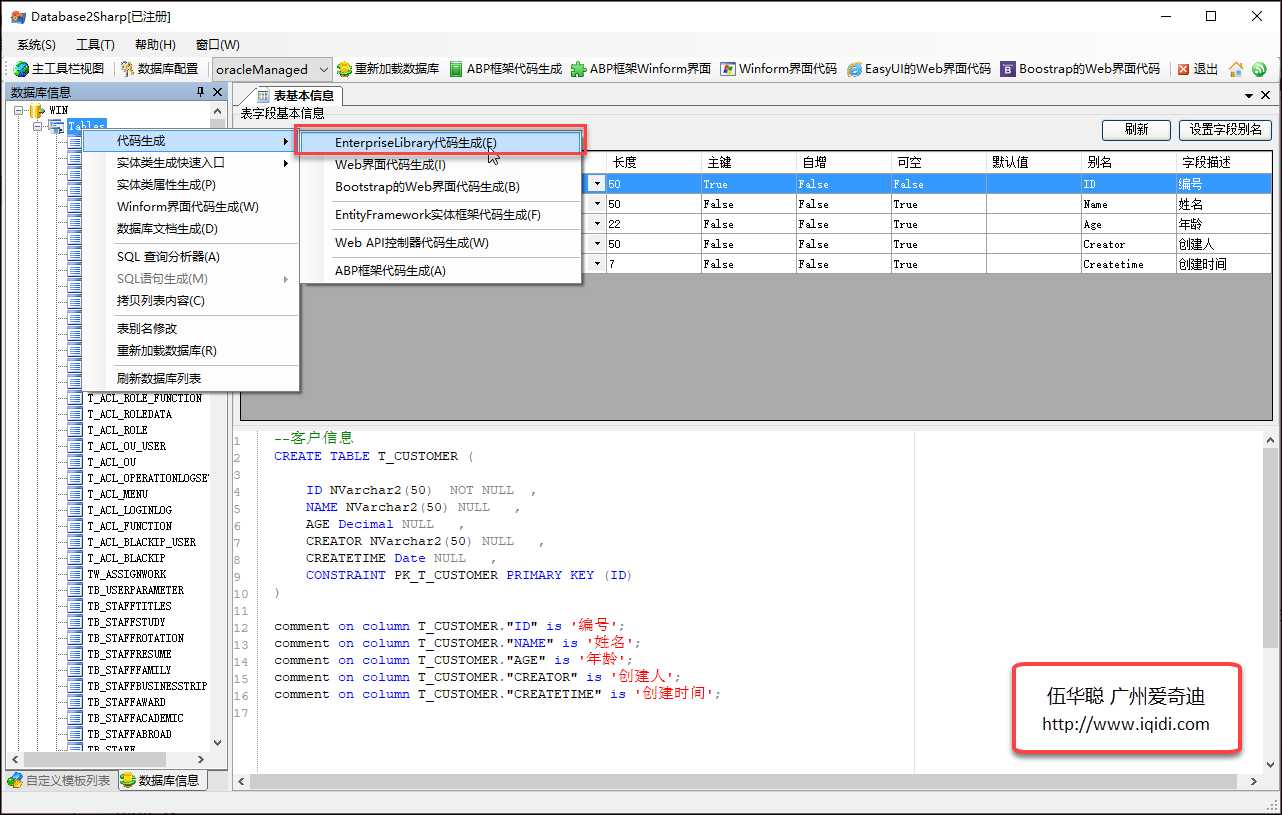Choose Bootstrap的Web界面代码生成(B)
This screenshot has width=1282, height=815.
point(441,187)
